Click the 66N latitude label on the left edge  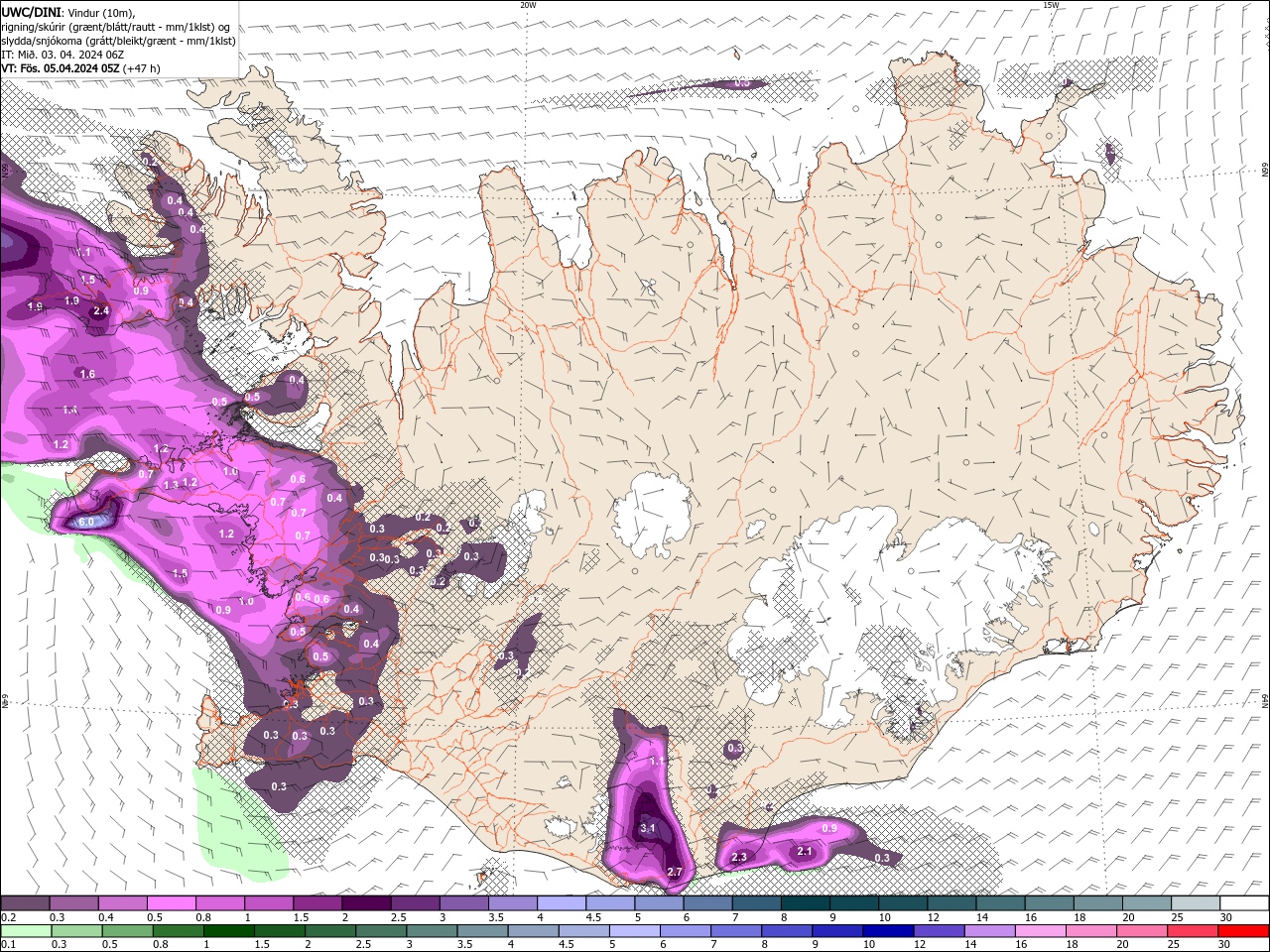pyautogui.click(x=5, y=170)
